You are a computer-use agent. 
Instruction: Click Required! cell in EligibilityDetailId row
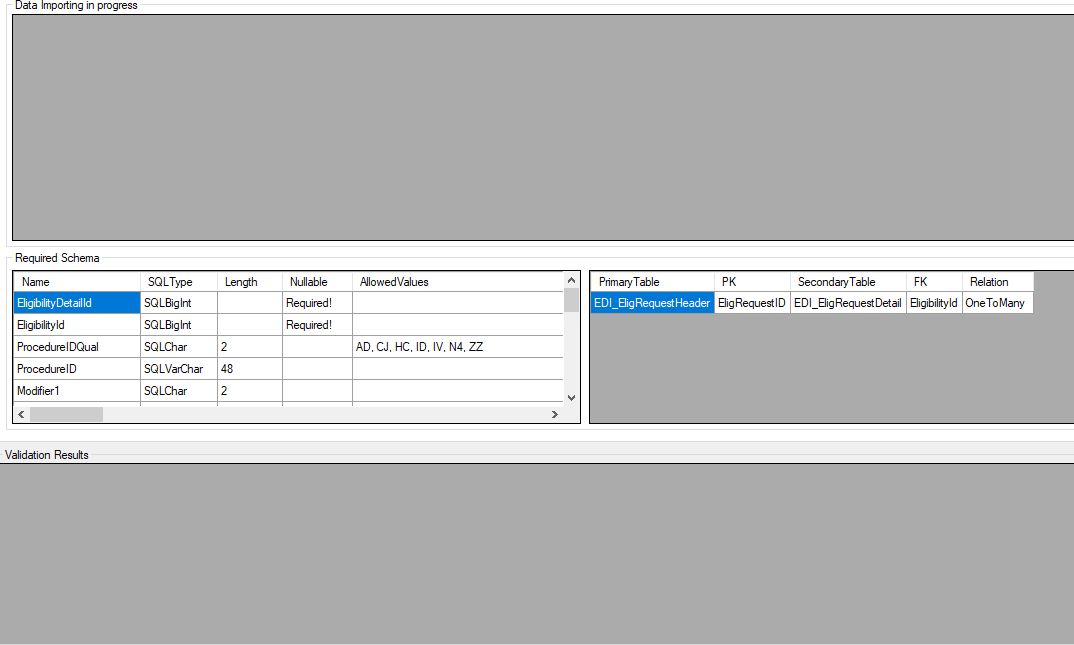[x=317, y=303]
